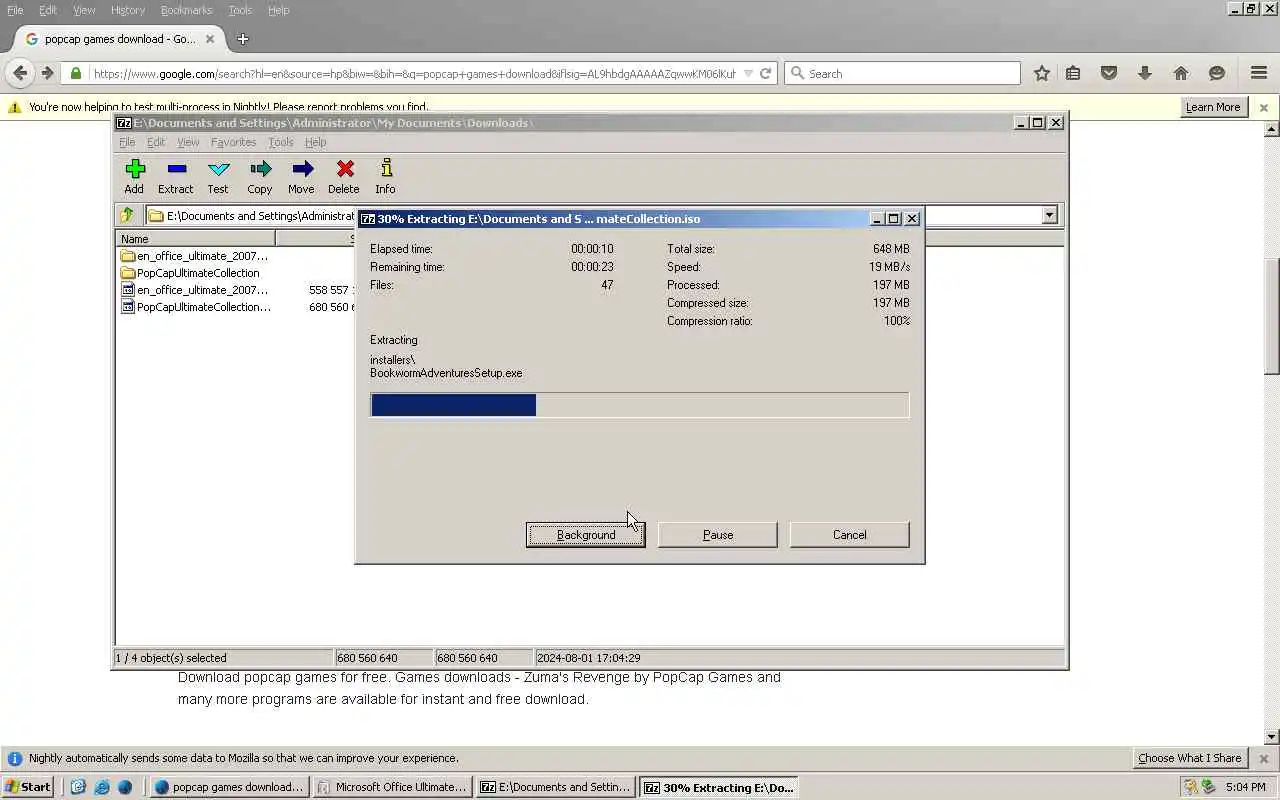Click Internet Explorer quick launch icon
The height and width of the screenshot is (800, 1280).
click(x=101, y=787)
